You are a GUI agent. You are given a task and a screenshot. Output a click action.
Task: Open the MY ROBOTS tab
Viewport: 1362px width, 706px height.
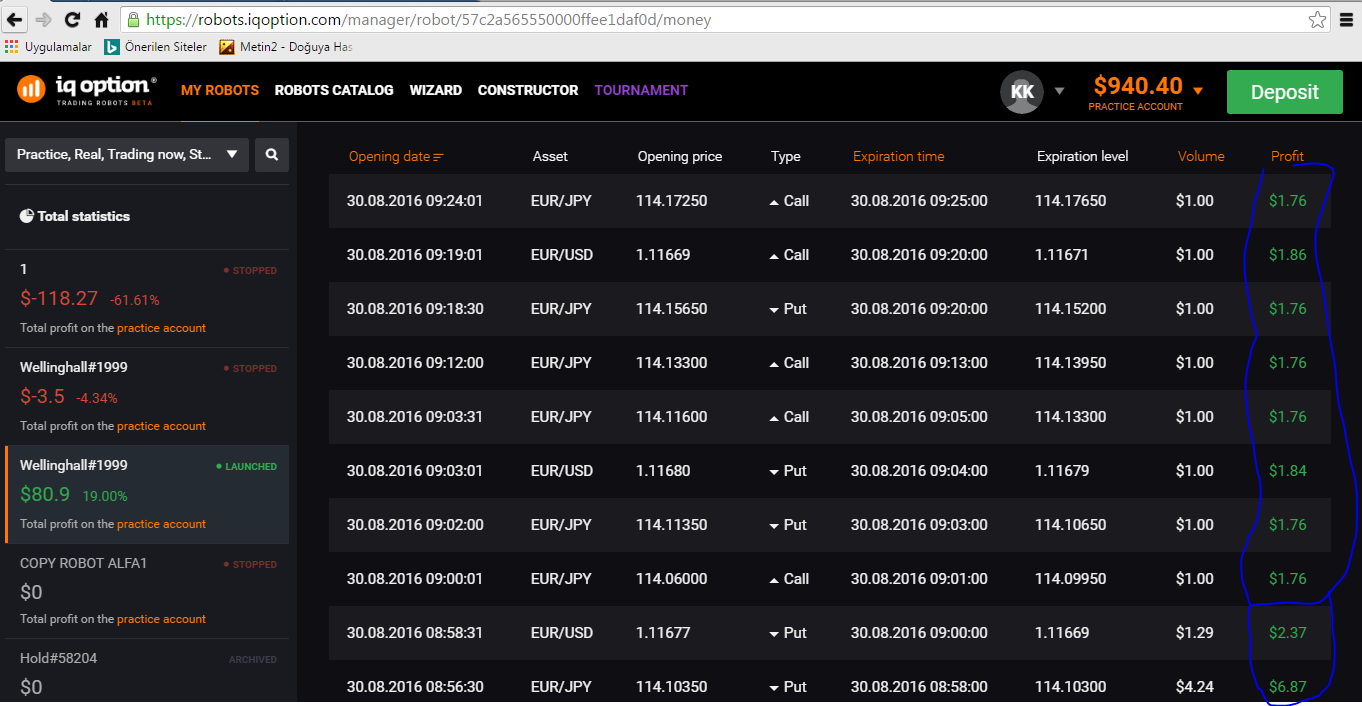pos(220,90)
